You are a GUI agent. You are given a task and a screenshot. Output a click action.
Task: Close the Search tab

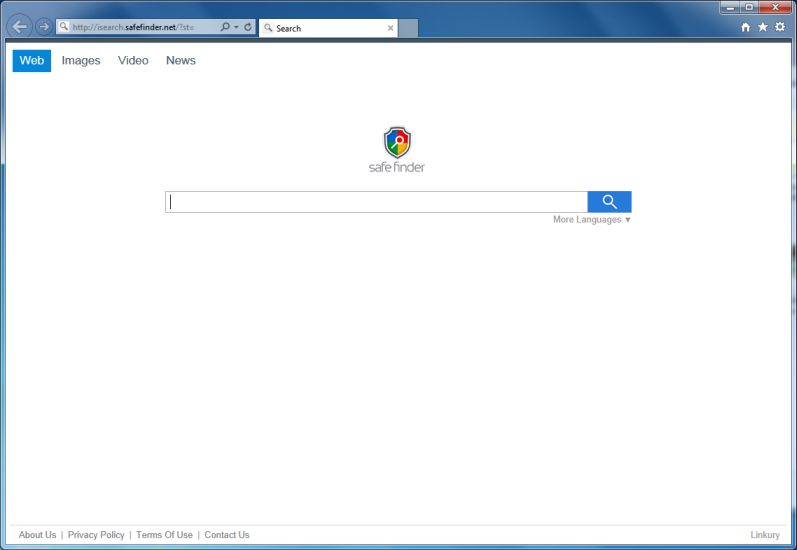tap(390, 28)
